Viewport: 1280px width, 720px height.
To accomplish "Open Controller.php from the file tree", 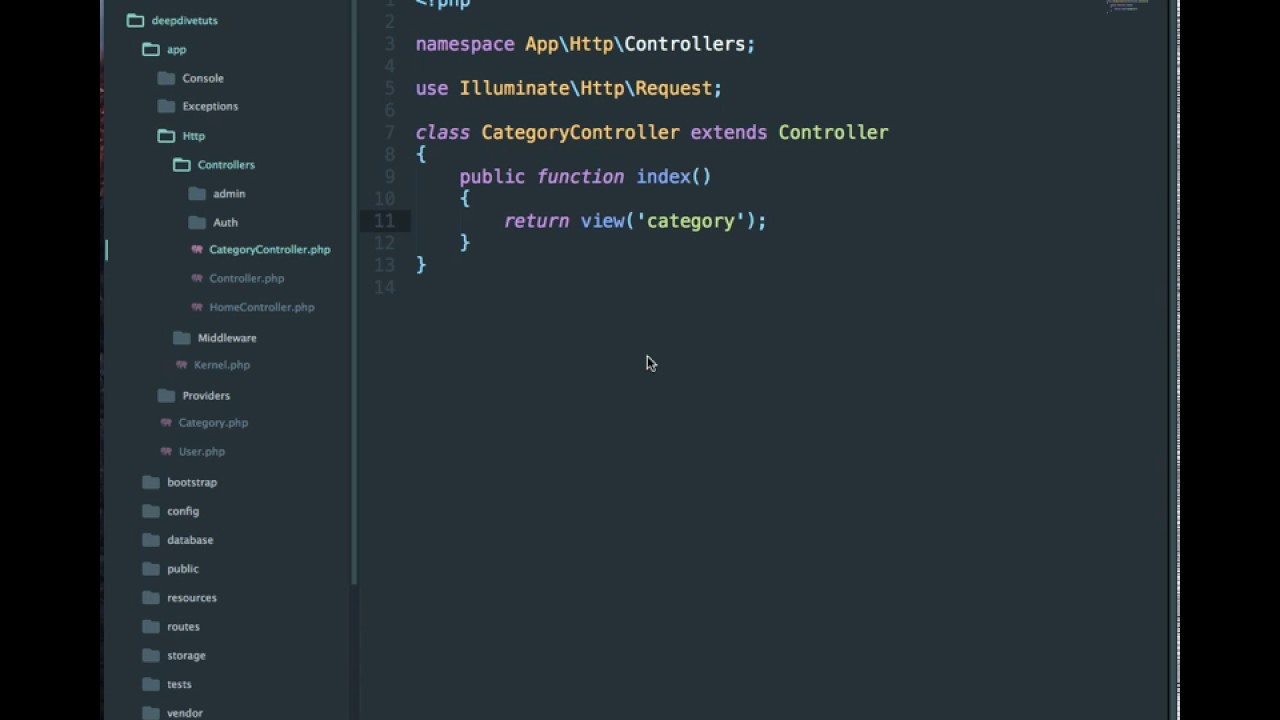I will (x=246, y=279).
